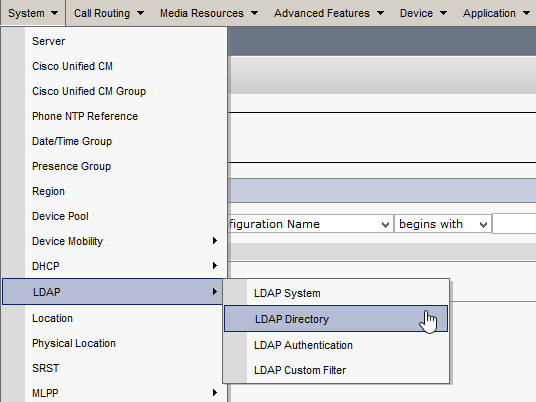This screenshot has height=402, width=536.
Task: Open LDAP Custom Filter entry
Action: 336,370
